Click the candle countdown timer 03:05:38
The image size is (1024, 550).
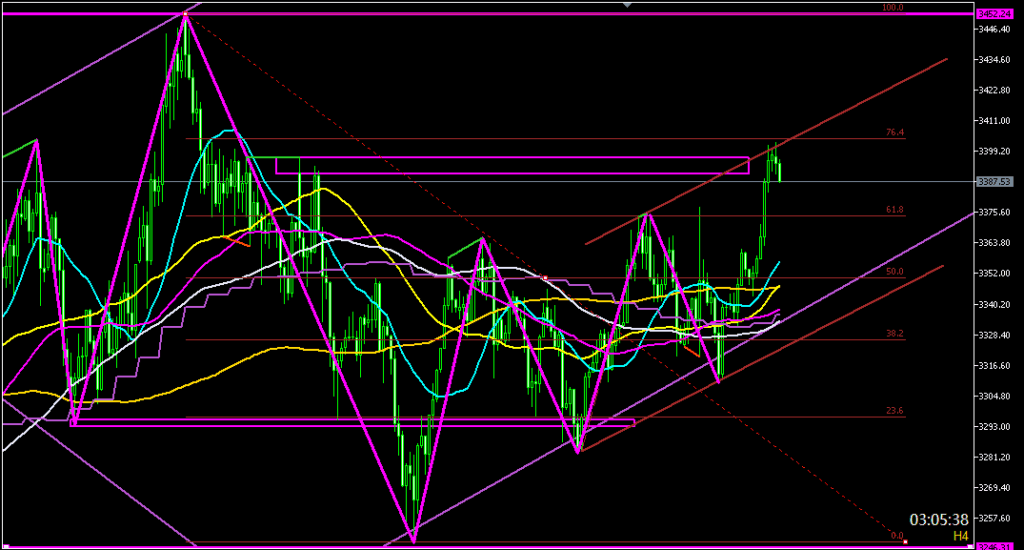pos(939,520)
